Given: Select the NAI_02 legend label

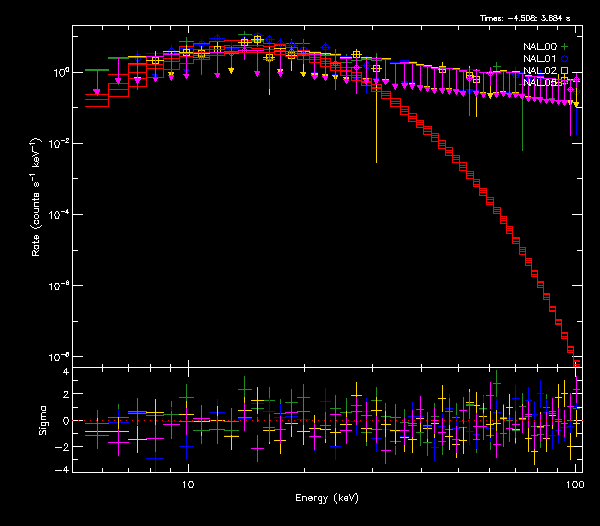Looking at the screenshot, I should click(x=539, y=71).
